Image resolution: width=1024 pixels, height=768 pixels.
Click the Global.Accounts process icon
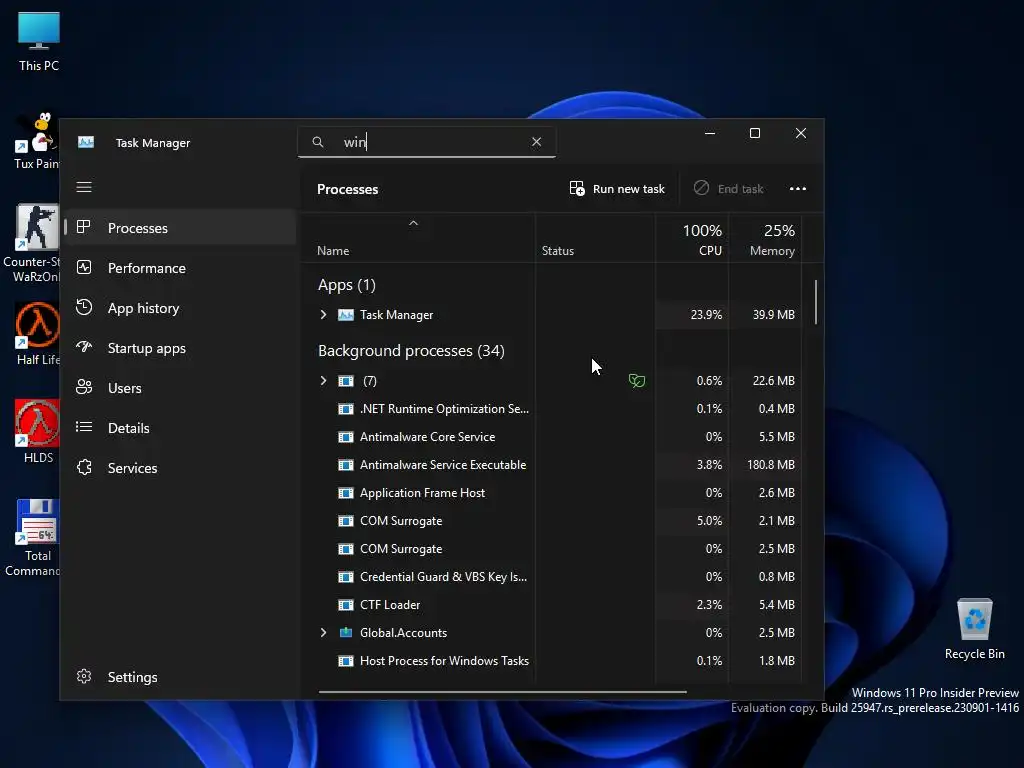(x=345, y=632)
